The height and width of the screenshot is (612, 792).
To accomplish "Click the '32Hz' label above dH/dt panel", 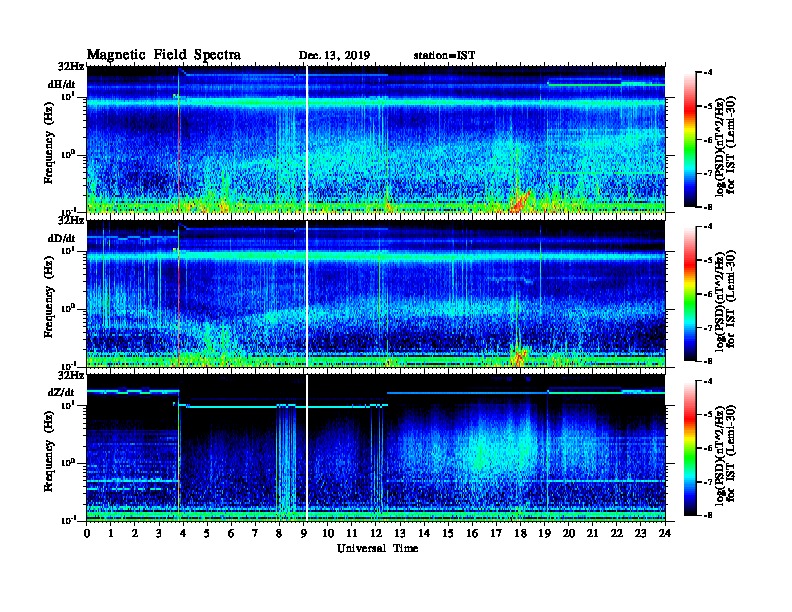I will 71,66.
